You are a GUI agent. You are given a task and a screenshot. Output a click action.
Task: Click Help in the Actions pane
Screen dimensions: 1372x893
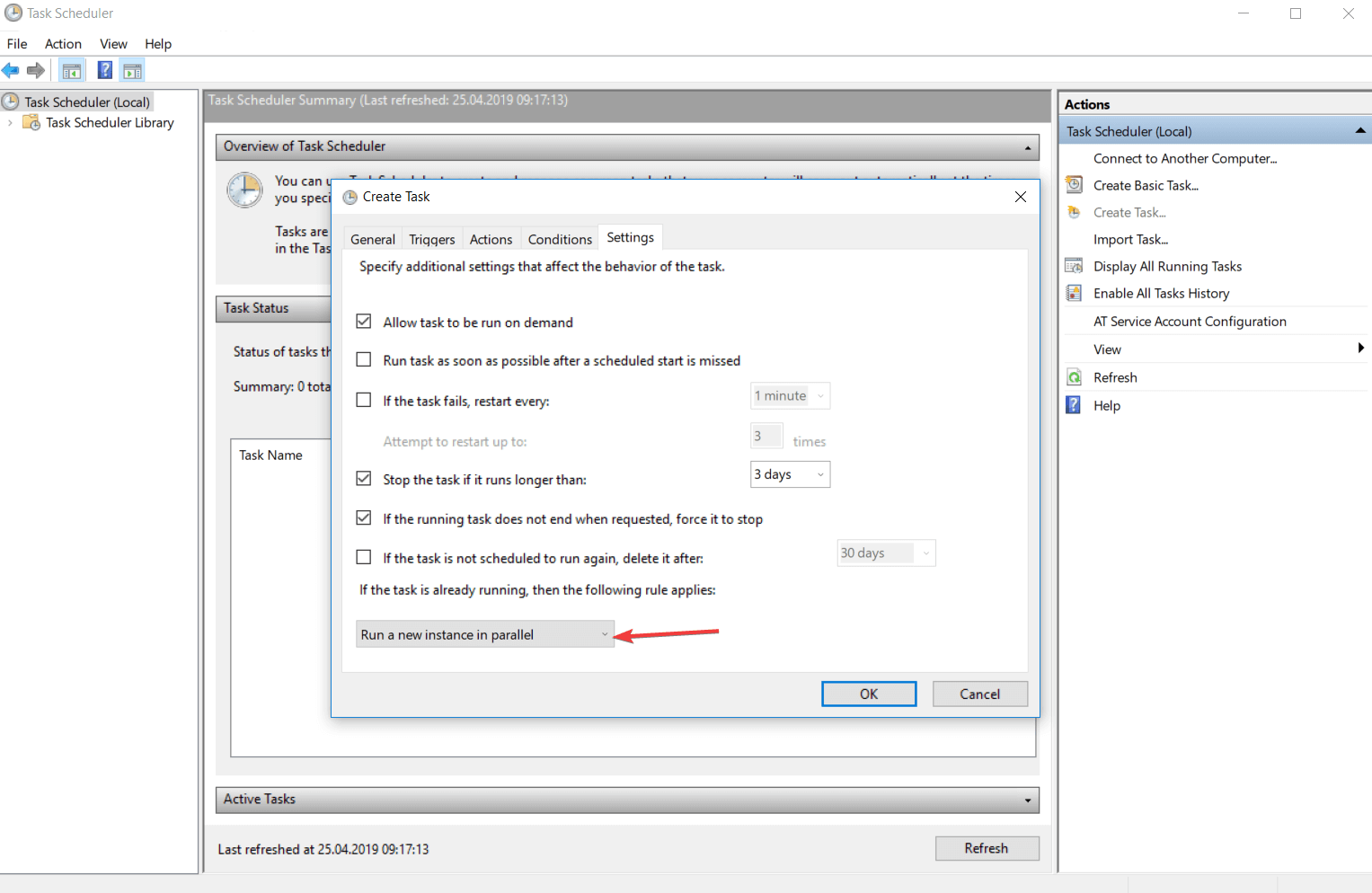coord(1107,405)
